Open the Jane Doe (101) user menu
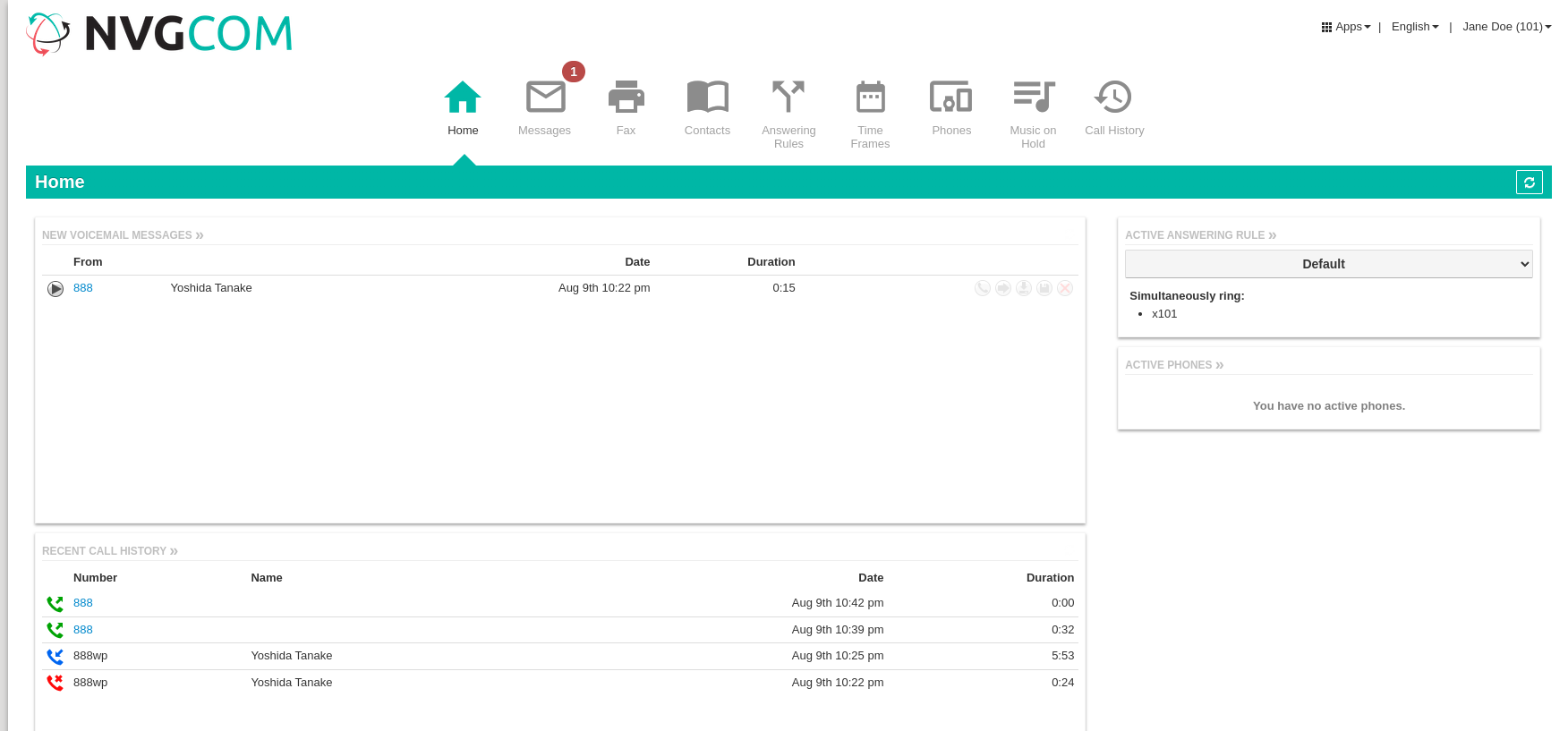 pos(1506,27)
